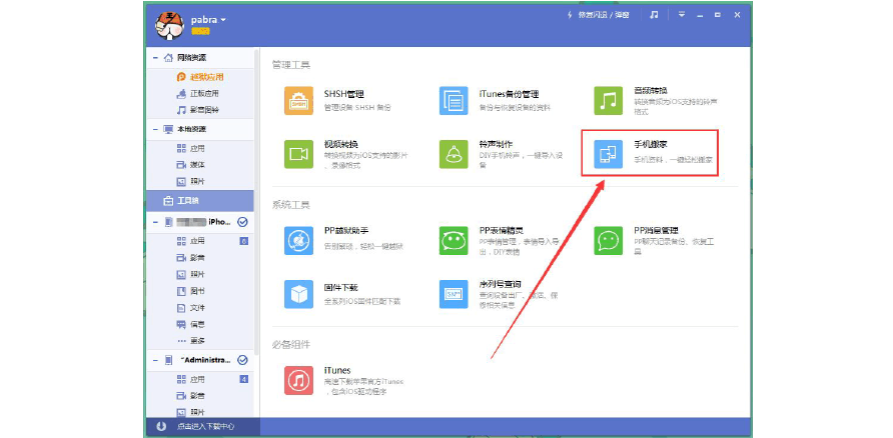Select the messages 信息 item under iPhone
Screen dimensions: 893x438
pos(191,324)
